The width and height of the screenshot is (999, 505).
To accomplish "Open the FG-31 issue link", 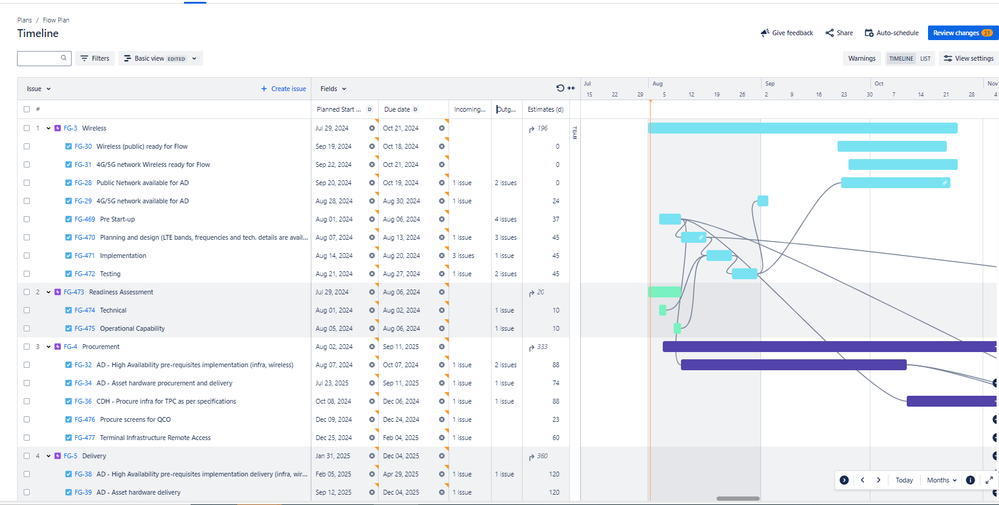I will pyautogui.click(x=83, y=164).
